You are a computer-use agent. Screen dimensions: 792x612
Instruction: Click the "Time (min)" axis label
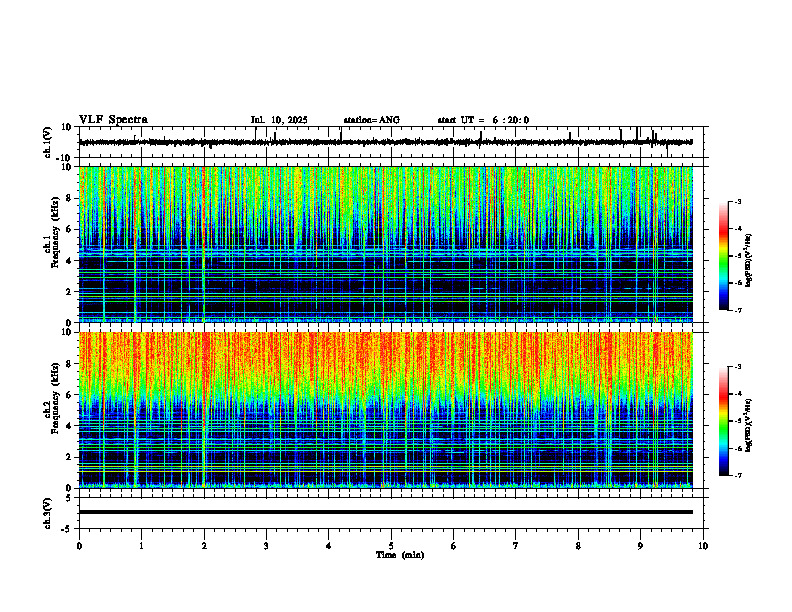pos(400,555)
